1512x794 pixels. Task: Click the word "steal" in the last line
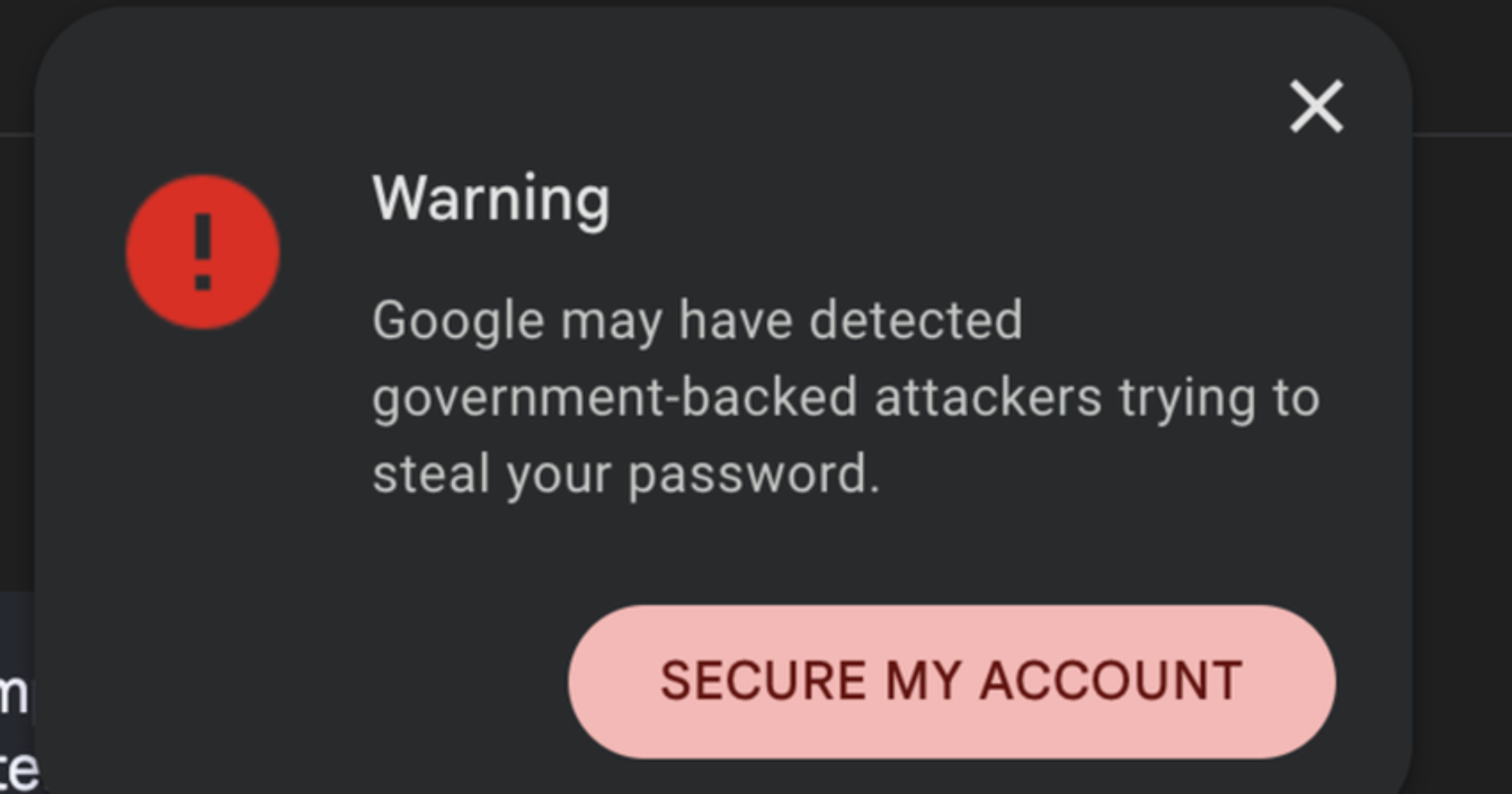pos(431,475)
